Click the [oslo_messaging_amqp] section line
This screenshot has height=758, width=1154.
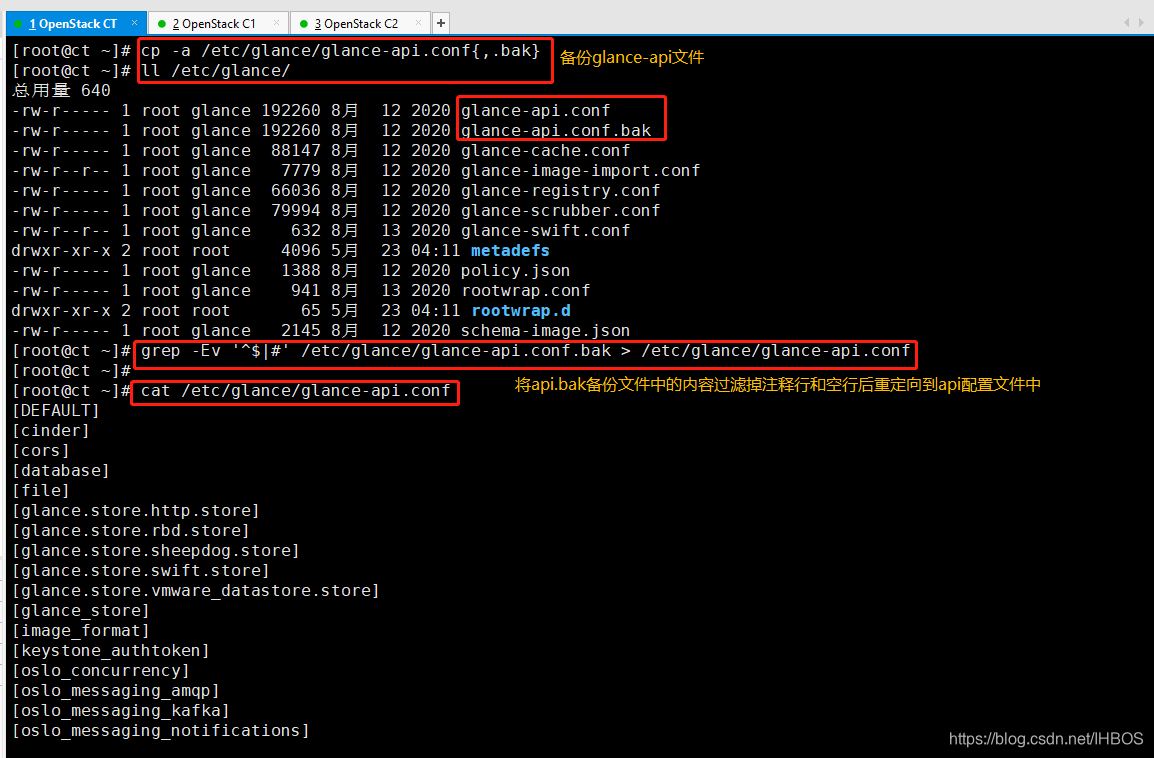(x=116, y=690)
